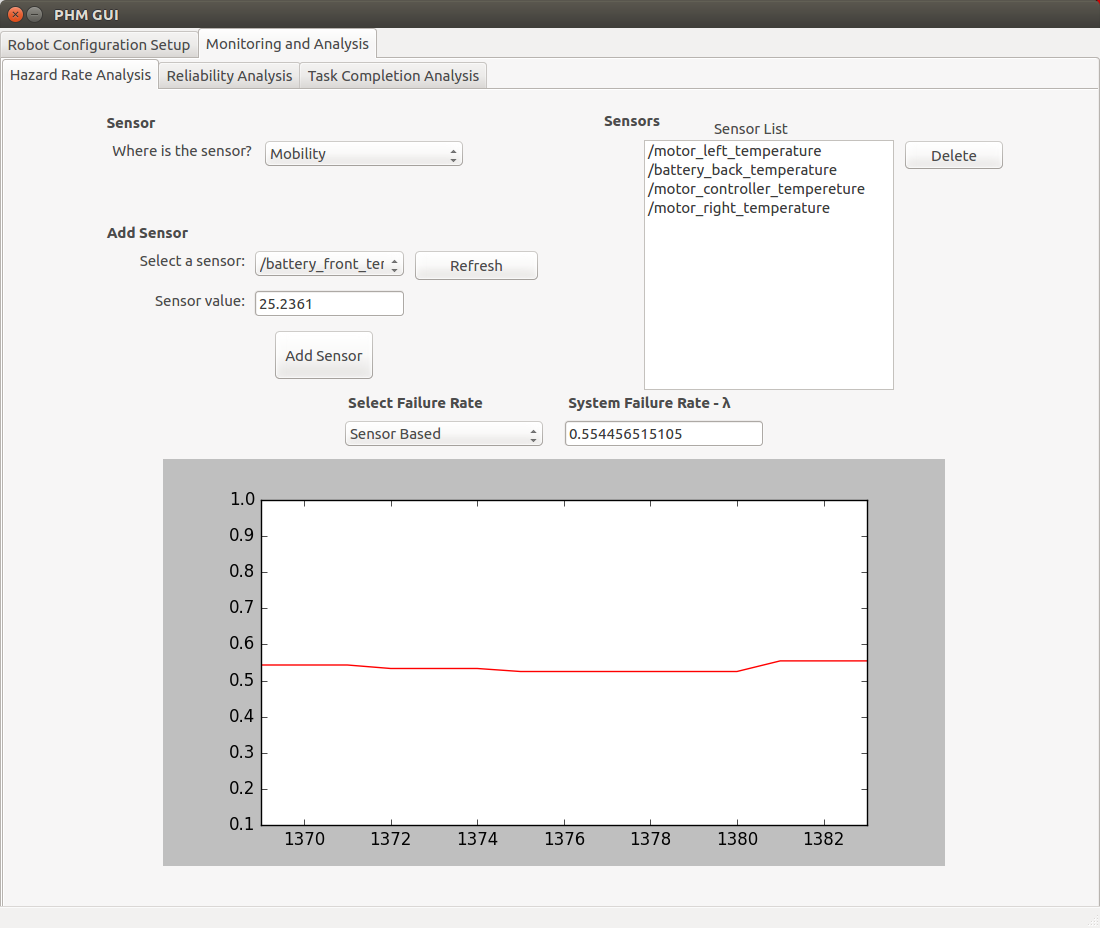Viewport: 1100px width, 928px height.
Task: Close the PHM GUI window
Action: click(15, 14)
